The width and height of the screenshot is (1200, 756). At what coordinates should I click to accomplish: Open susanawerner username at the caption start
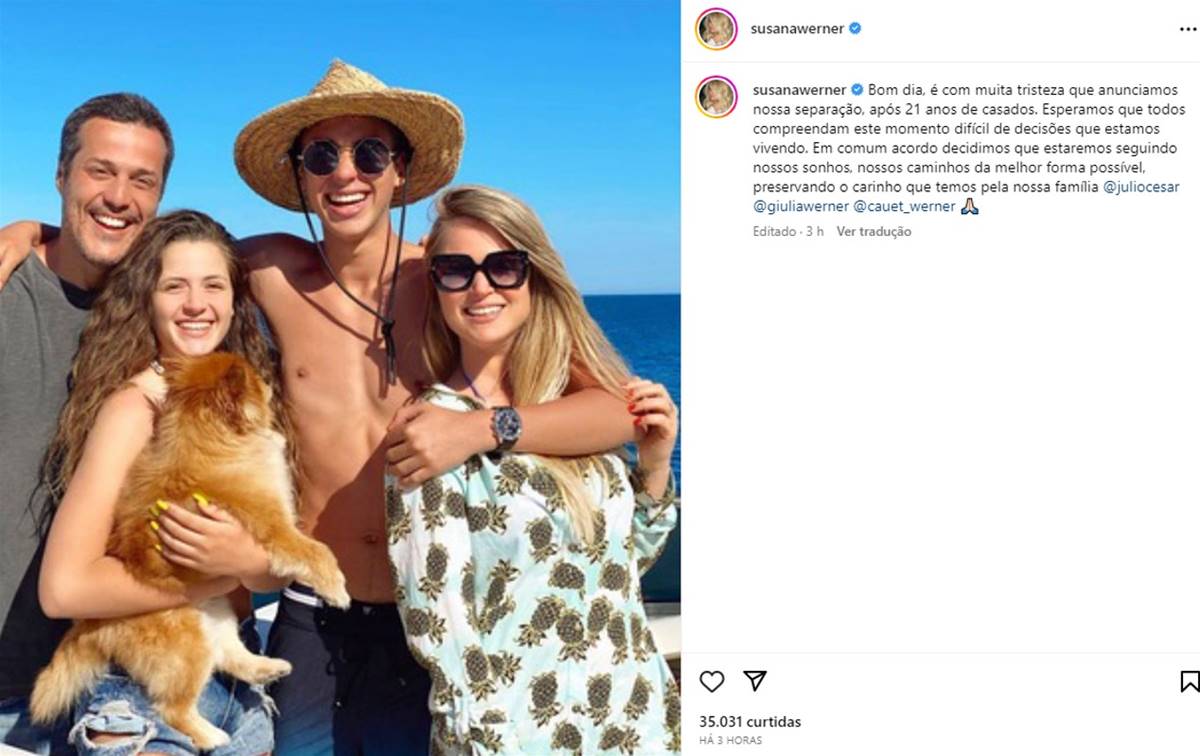799,89
